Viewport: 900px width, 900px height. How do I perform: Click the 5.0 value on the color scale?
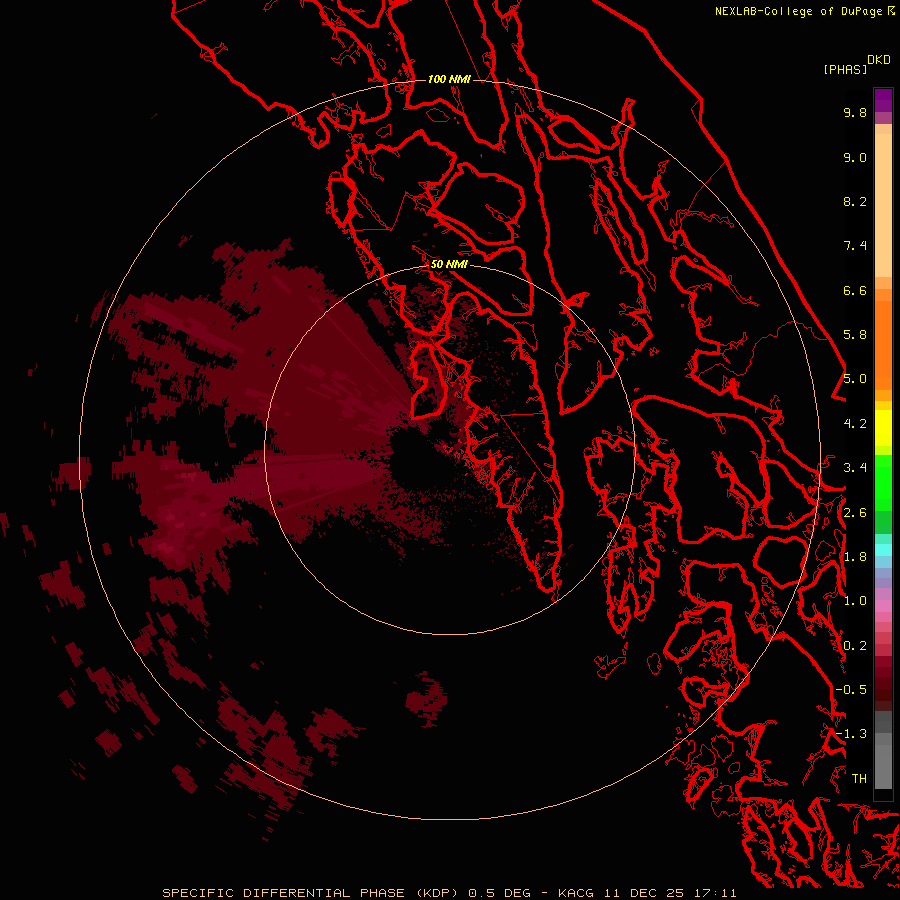click(855, 379)
